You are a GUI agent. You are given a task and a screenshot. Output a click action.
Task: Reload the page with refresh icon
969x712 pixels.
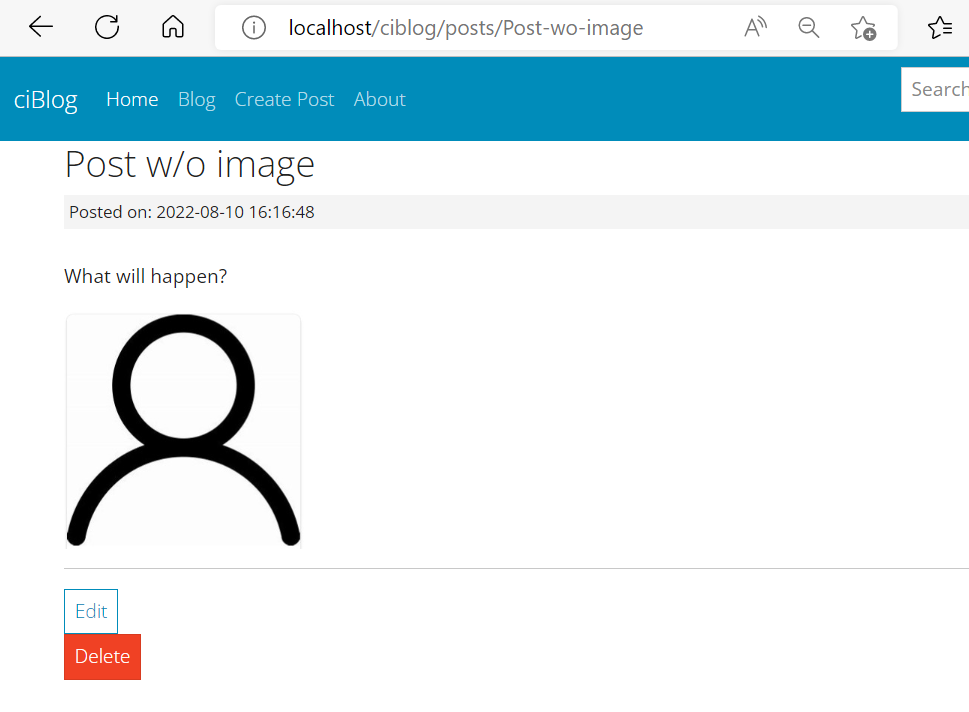107,27
